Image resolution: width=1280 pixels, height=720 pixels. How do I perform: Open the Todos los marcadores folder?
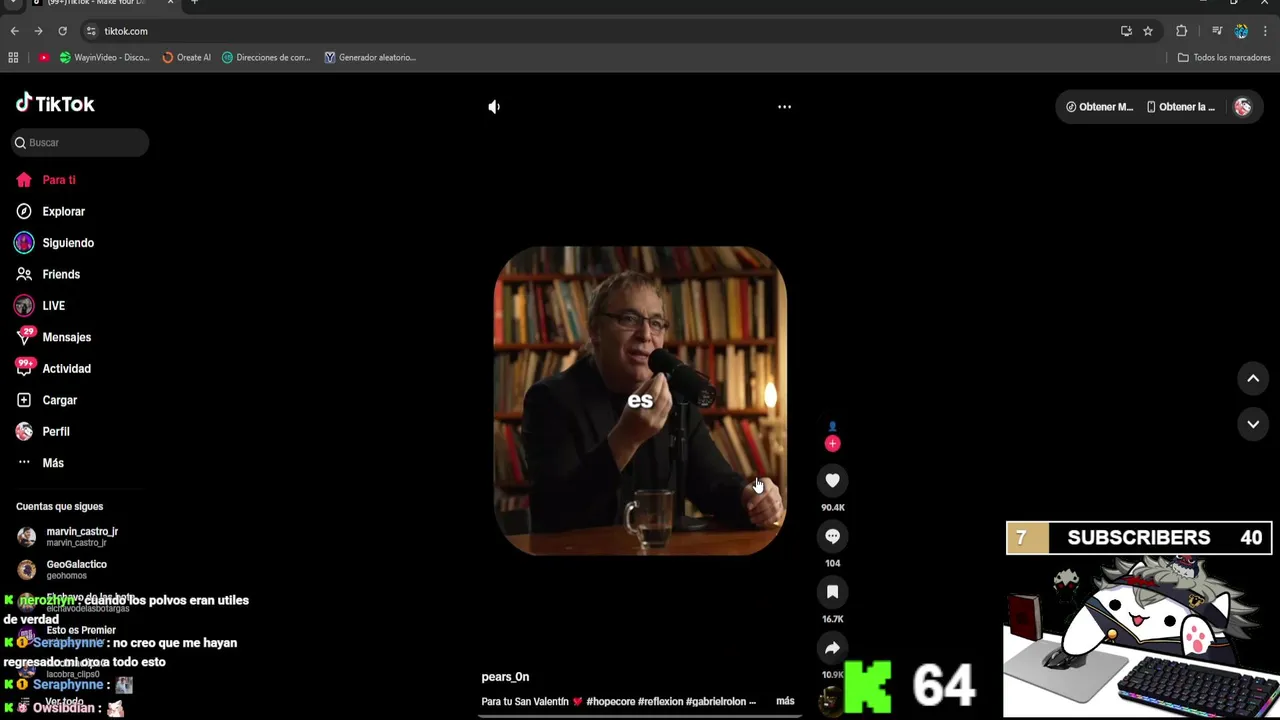[1224, 57]
